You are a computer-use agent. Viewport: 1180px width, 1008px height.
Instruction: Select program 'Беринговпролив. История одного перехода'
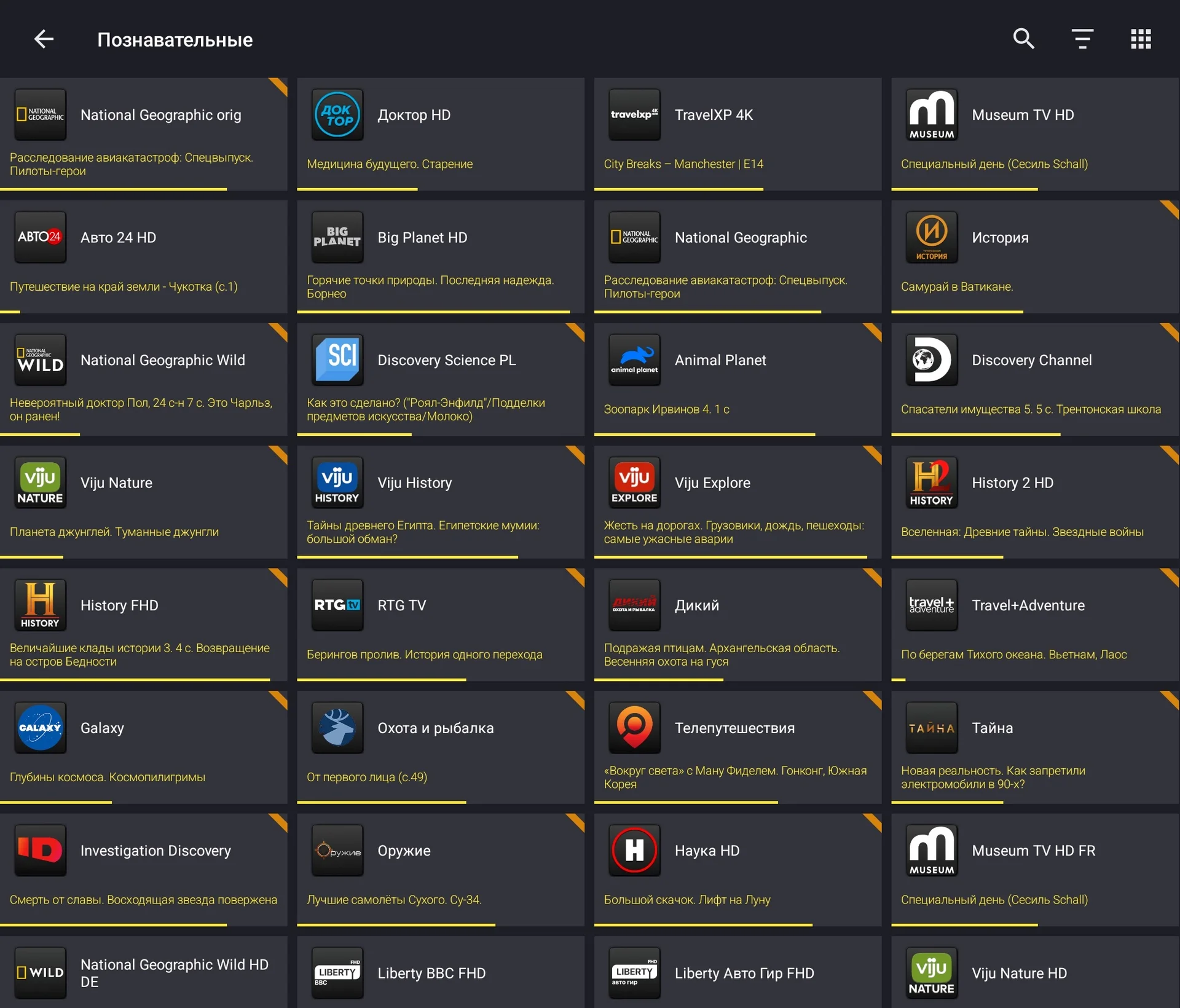pyautogui.click(x=425, y=655)
